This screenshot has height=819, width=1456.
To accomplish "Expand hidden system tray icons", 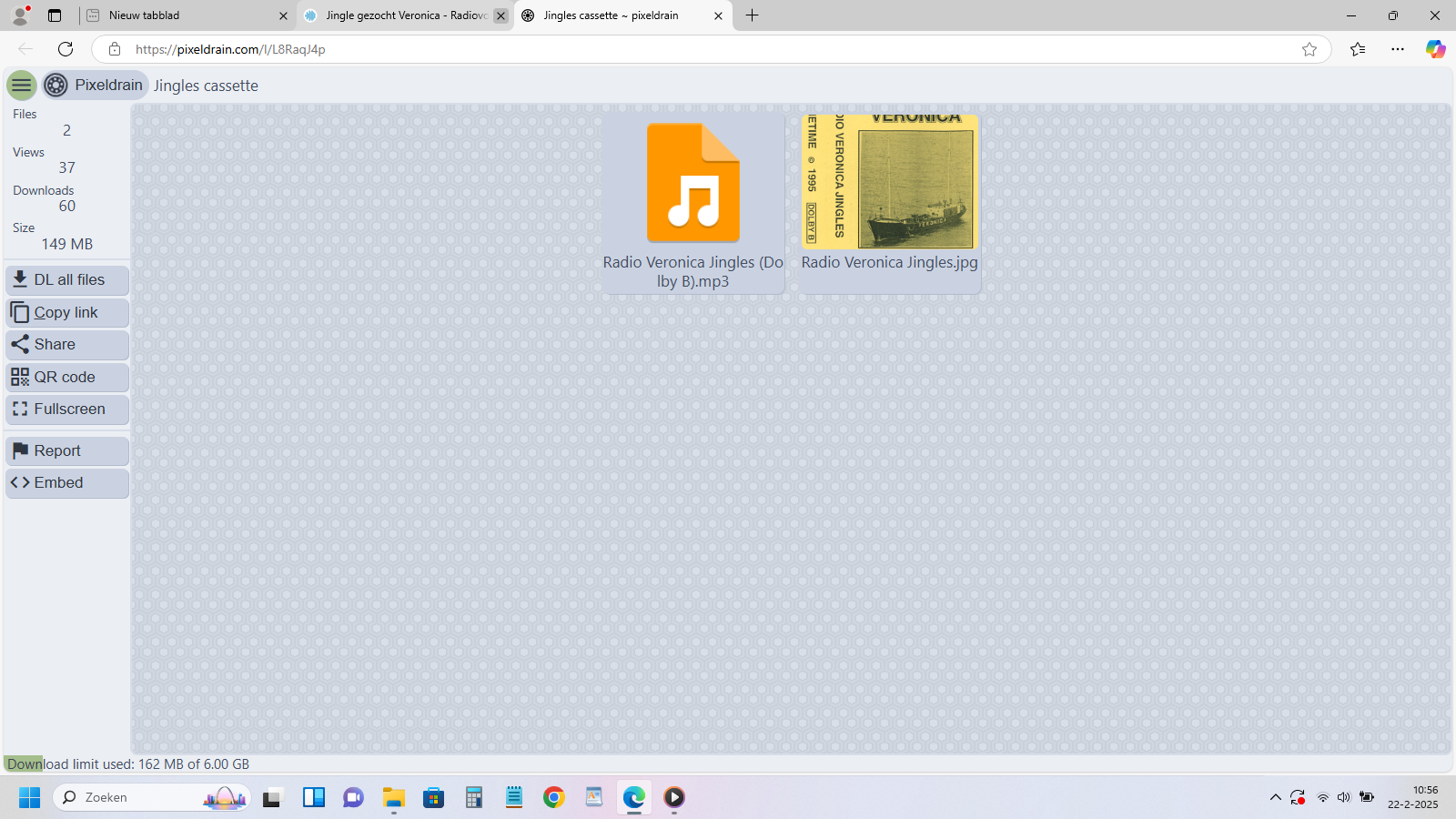I will [1275, 798].
